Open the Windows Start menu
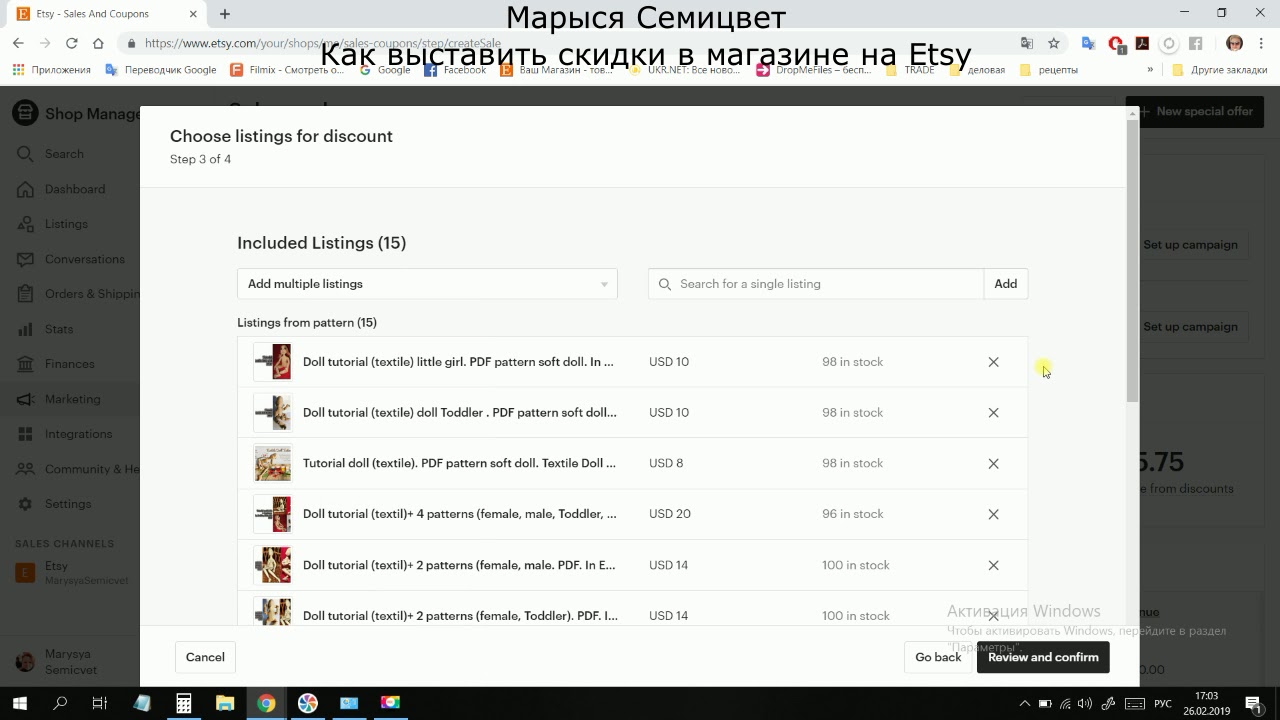1280x720 pixels. (19, 703)
